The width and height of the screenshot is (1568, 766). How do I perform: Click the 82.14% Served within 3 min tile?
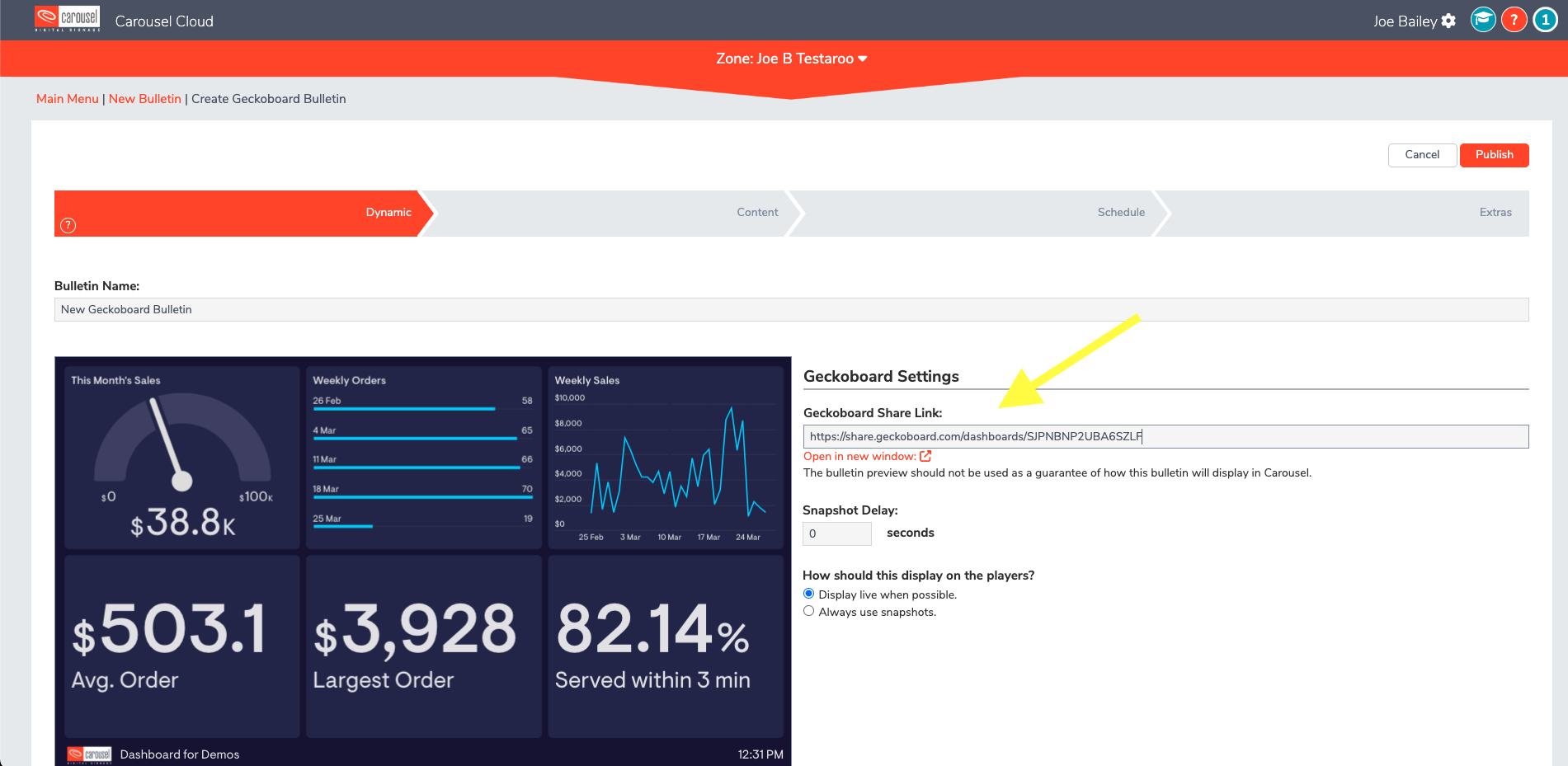point(666,646)
